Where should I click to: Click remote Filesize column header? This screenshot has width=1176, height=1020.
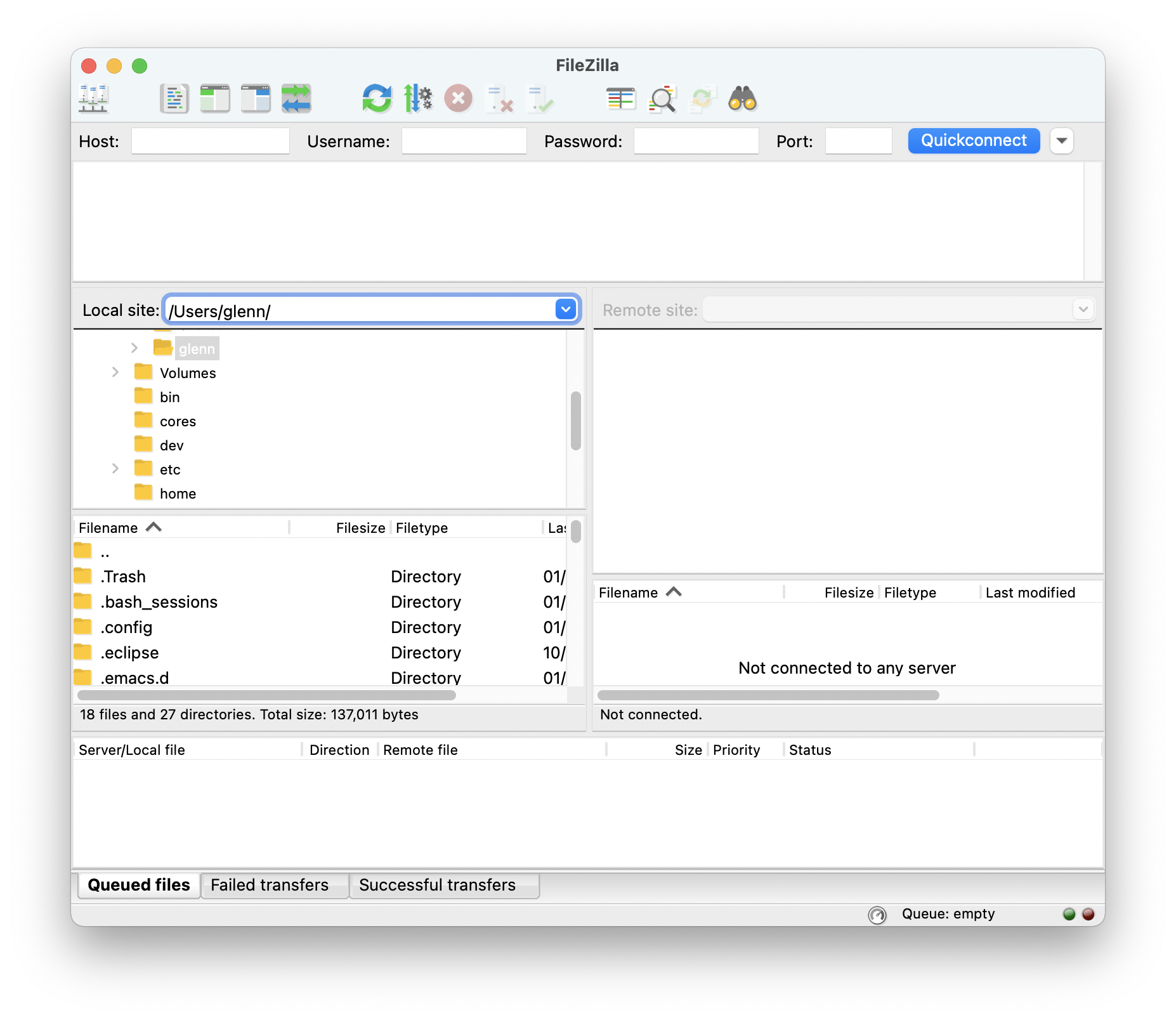(x=832, y=592)
